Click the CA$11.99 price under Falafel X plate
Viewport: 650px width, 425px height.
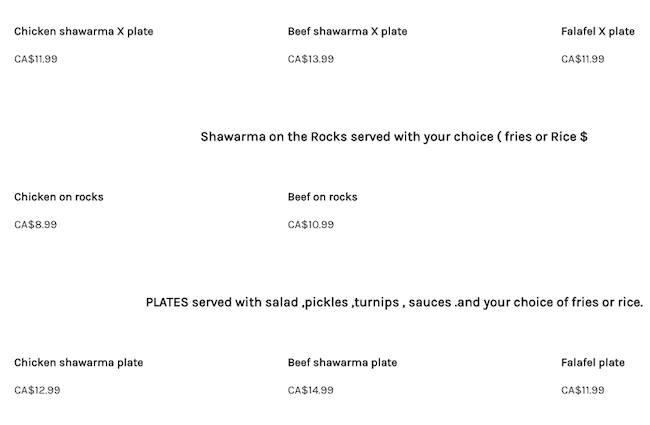(582, 59)
